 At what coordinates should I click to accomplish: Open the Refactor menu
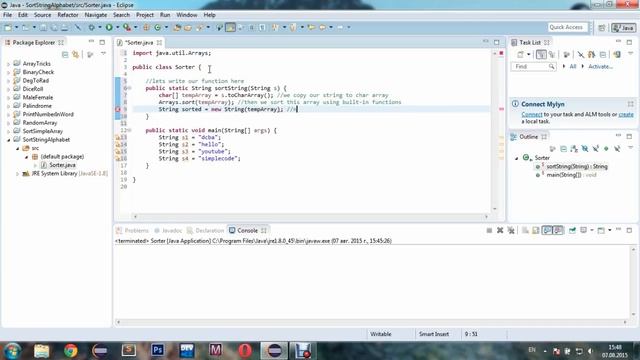(68, 15)
